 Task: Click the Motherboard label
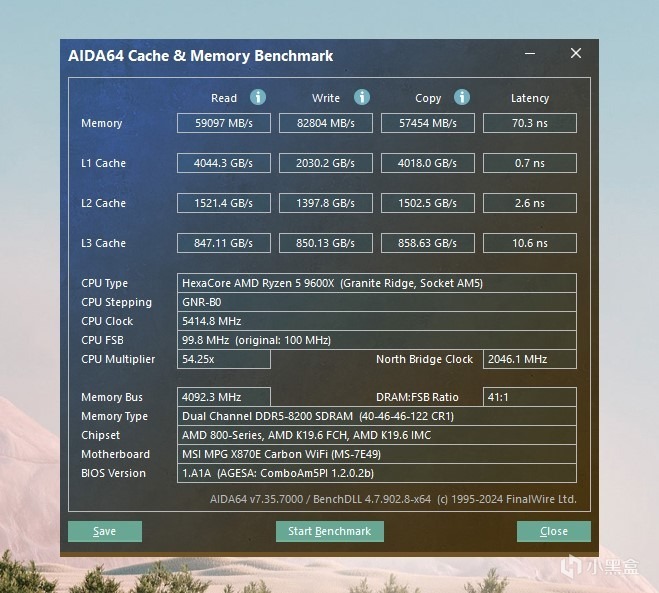(116, 454)
